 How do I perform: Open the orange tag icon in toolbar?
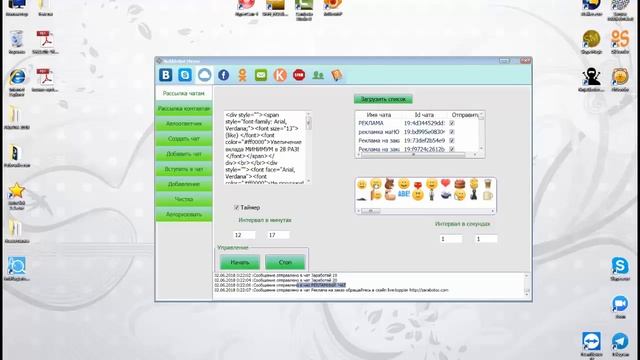[x=337, y=75]
